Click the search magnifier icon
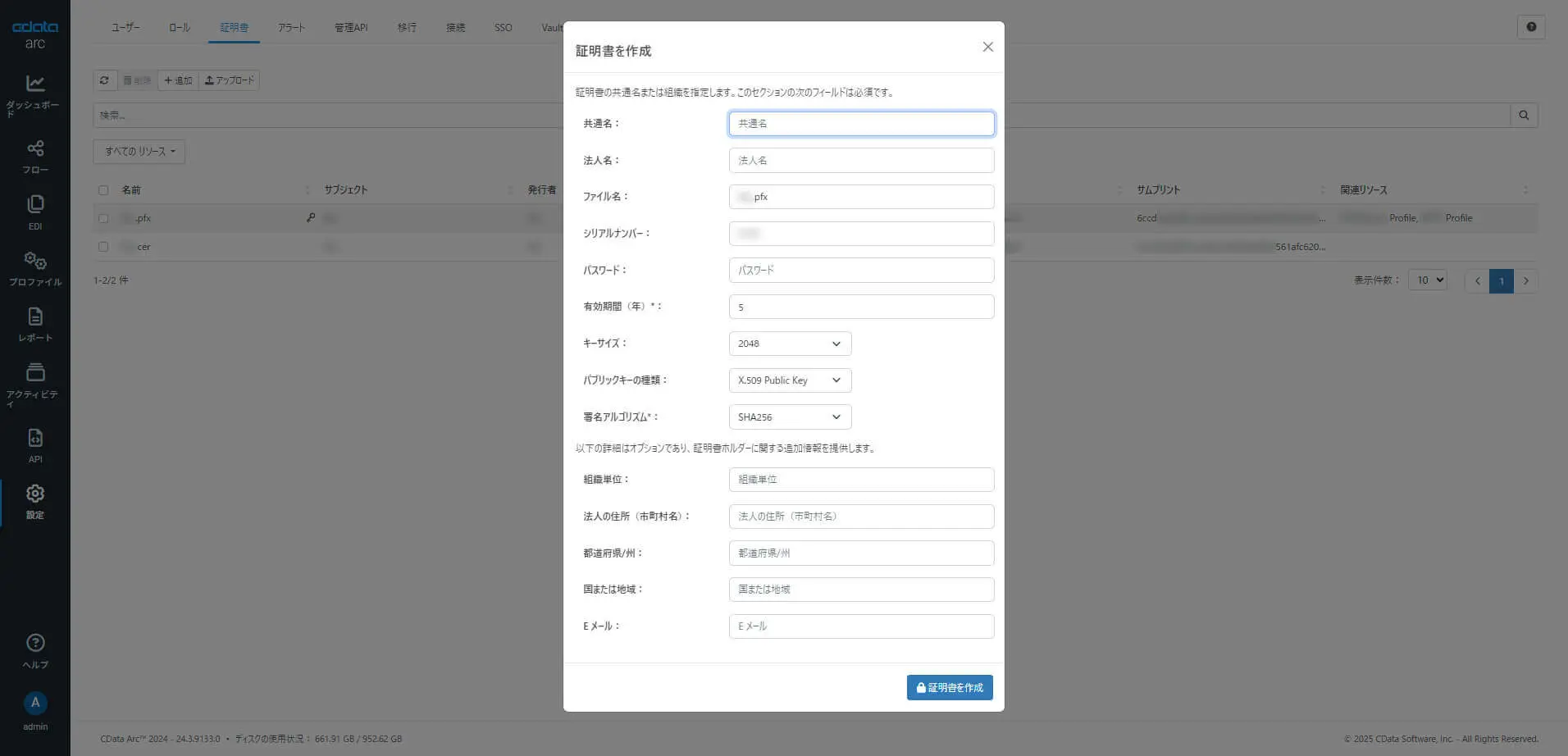Viewport: 1568px width, 756px height. [1524, 116]
